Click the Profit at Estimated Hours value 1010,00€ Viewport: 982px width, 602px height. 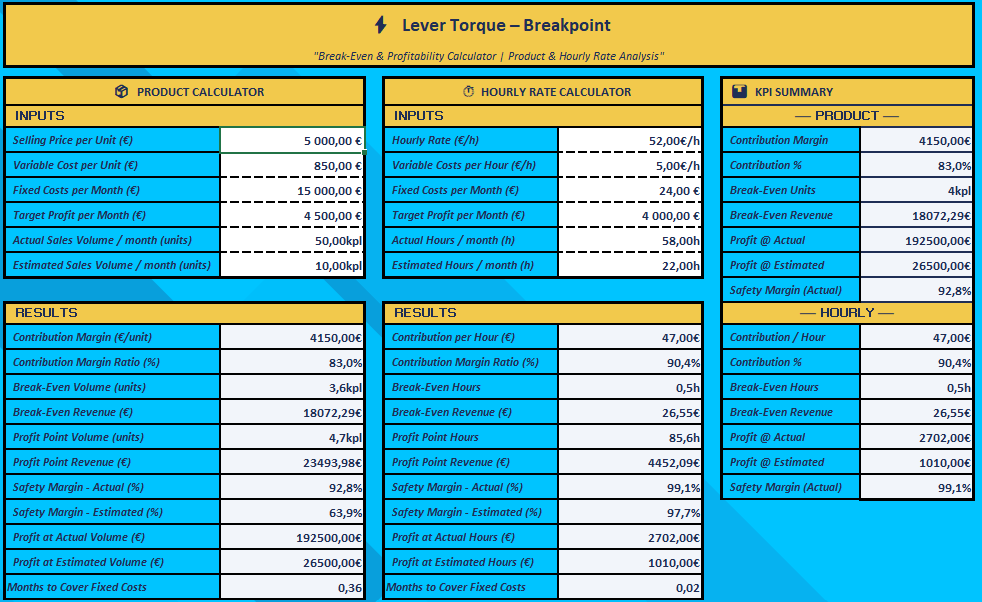[x=629, y=563]
